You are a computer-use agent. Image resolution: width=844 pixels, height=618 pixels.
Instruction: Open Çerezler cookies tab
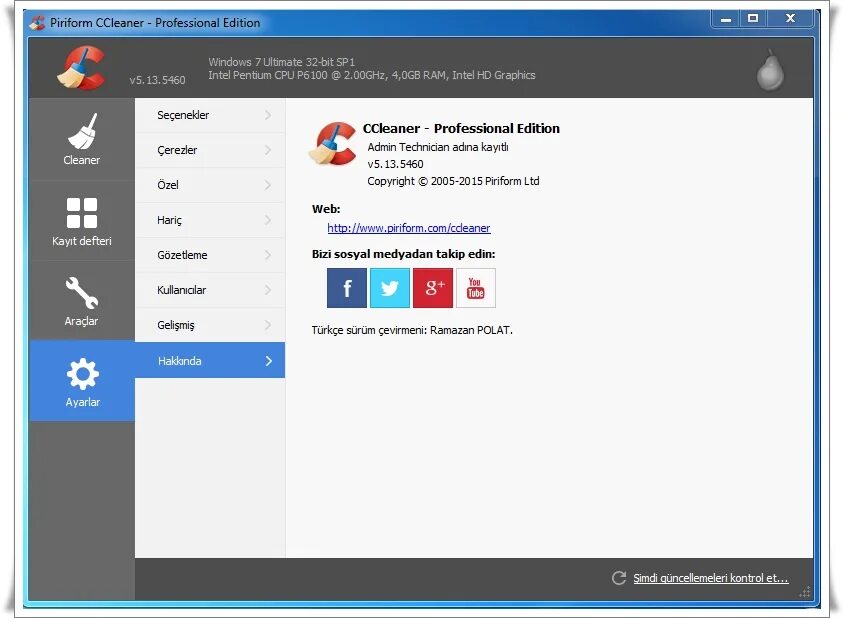tap(210, 150)
